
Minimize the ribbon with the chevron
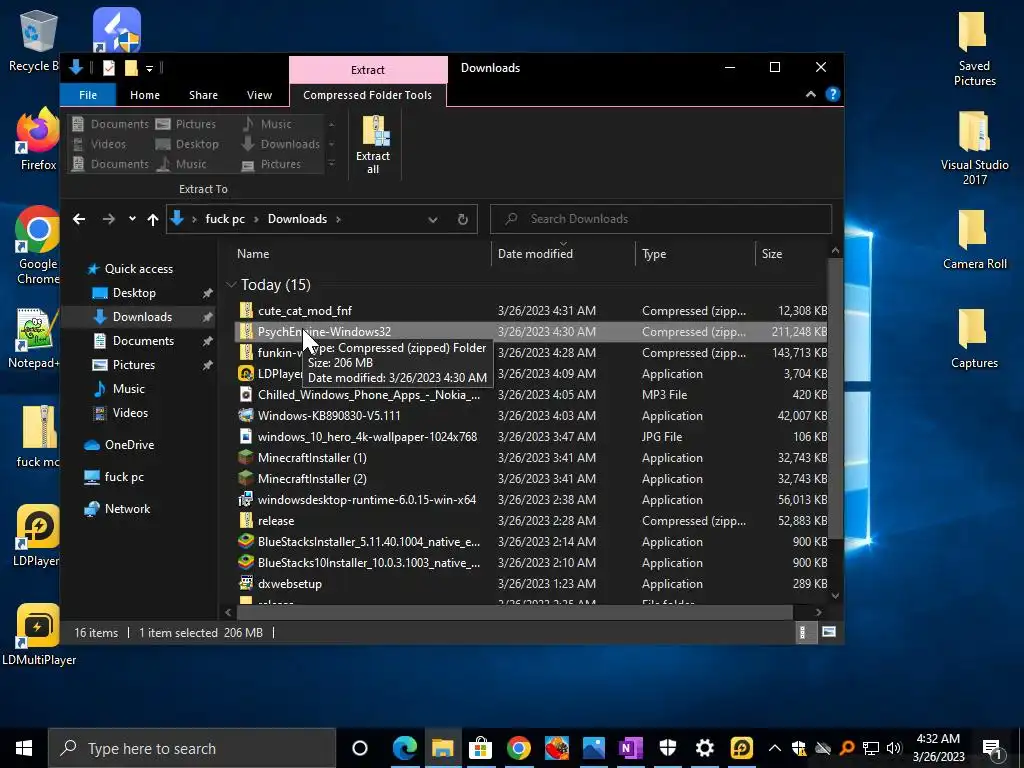tap(810, 95)
